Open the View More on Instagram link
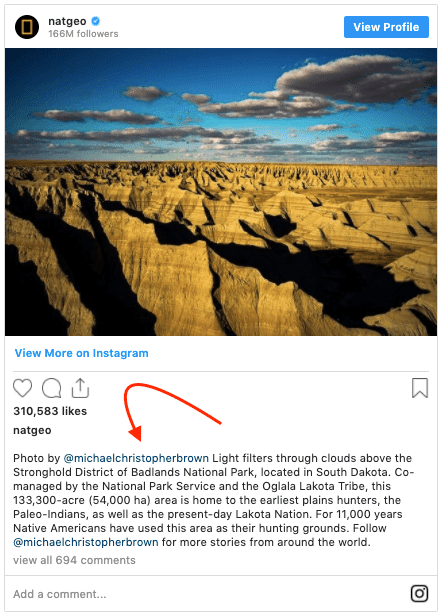441x615 pixels. point(82,353)
